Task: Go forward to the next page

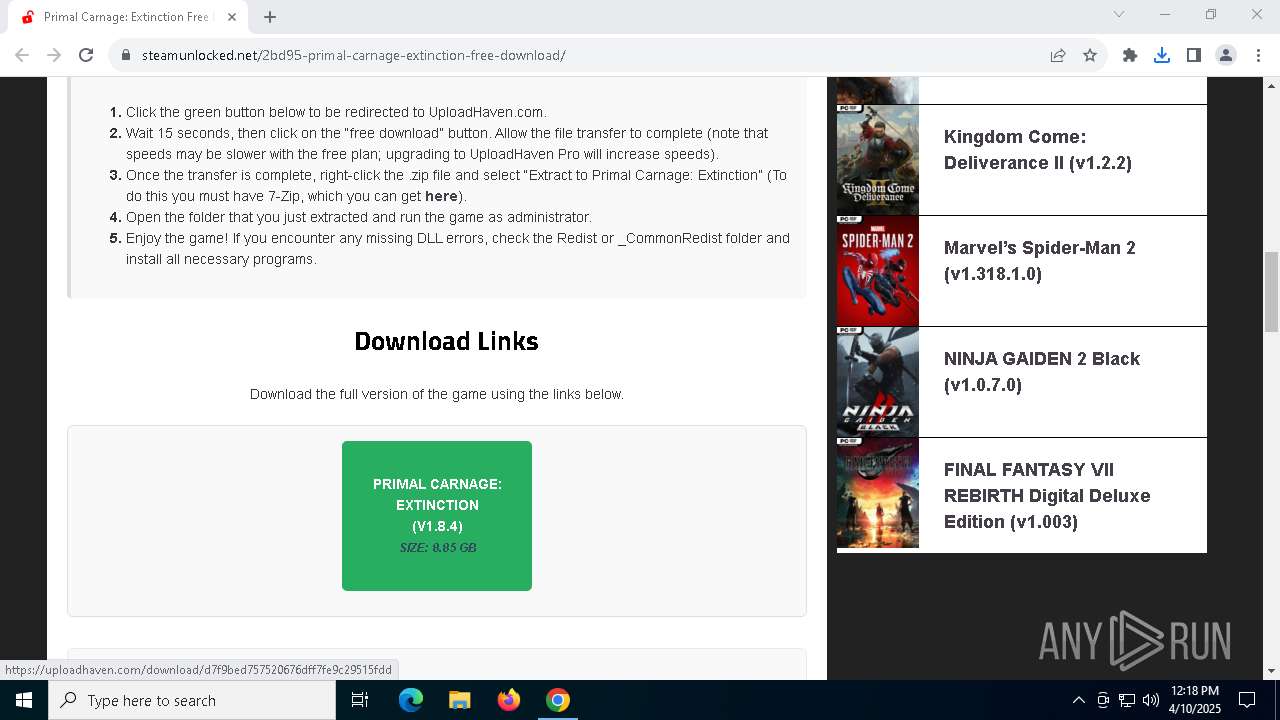Action: click(54, 55)
